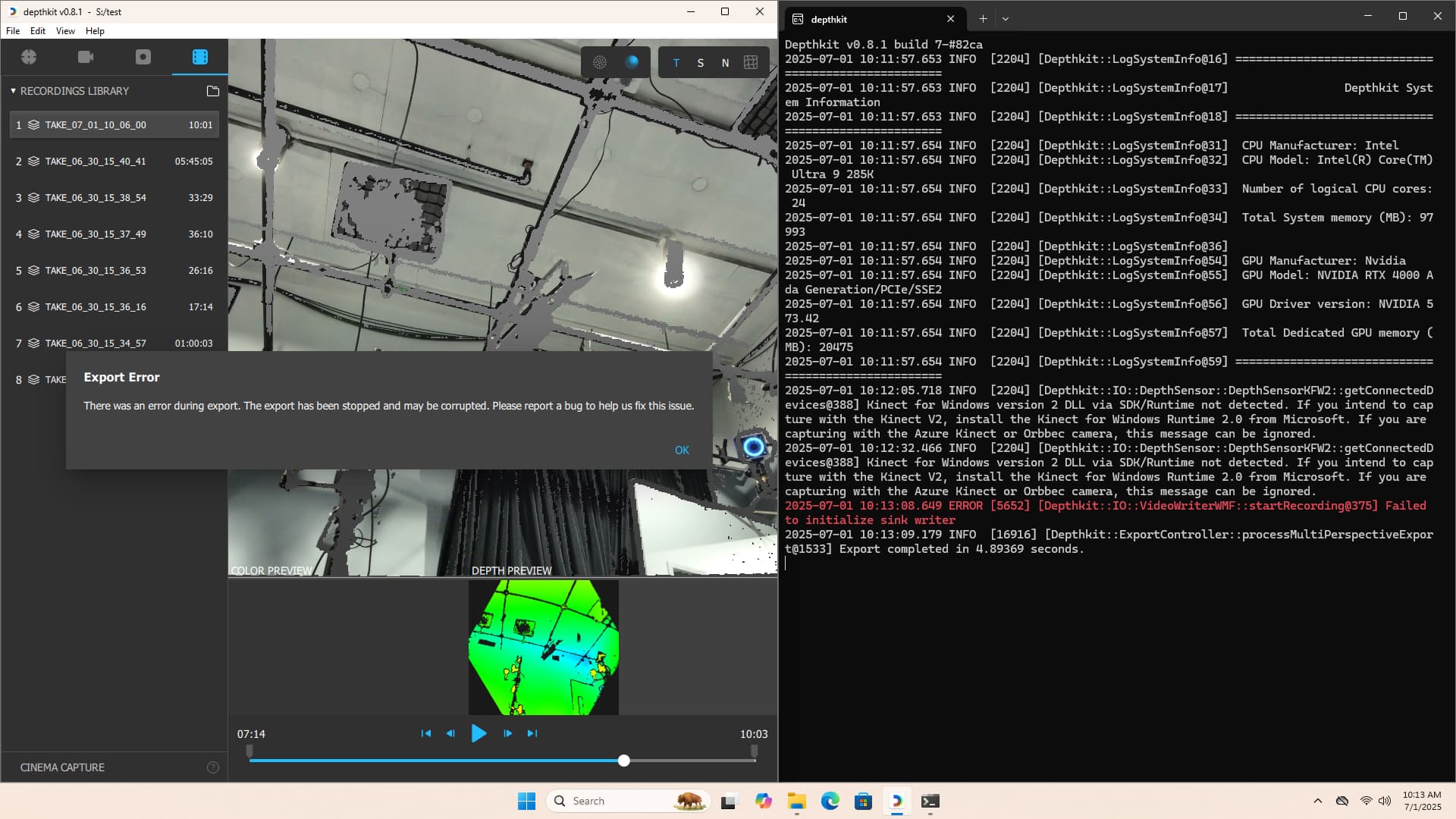This screenshot has height=819, width=1456.
Task: Click "Depthkit v0.8.1 build" line in terminal
Action: (x=883, y=45)
